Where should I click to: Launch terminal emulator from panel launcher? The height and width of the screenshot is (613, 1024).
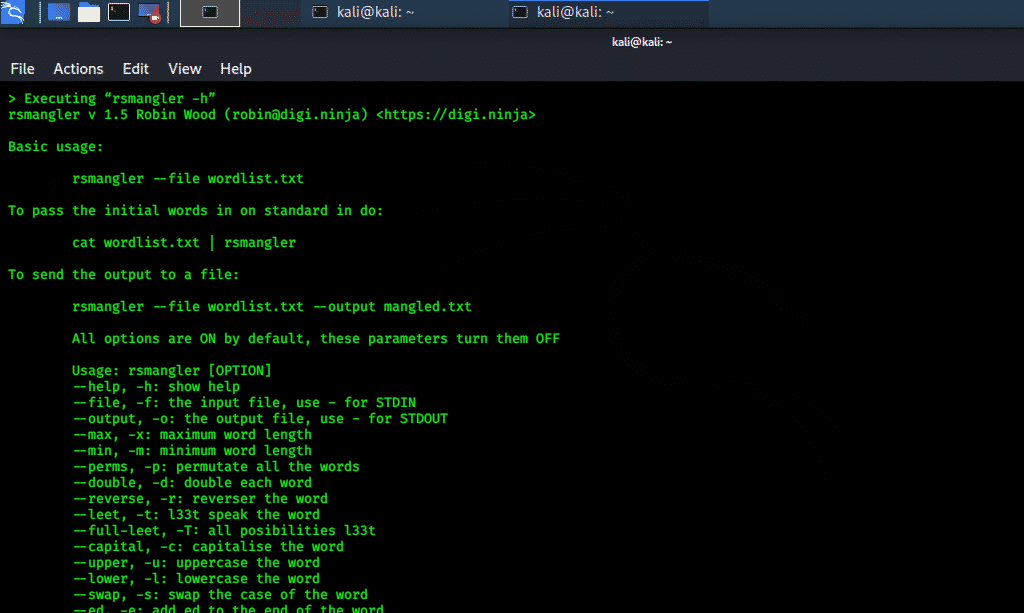click(x=119, y=12)
